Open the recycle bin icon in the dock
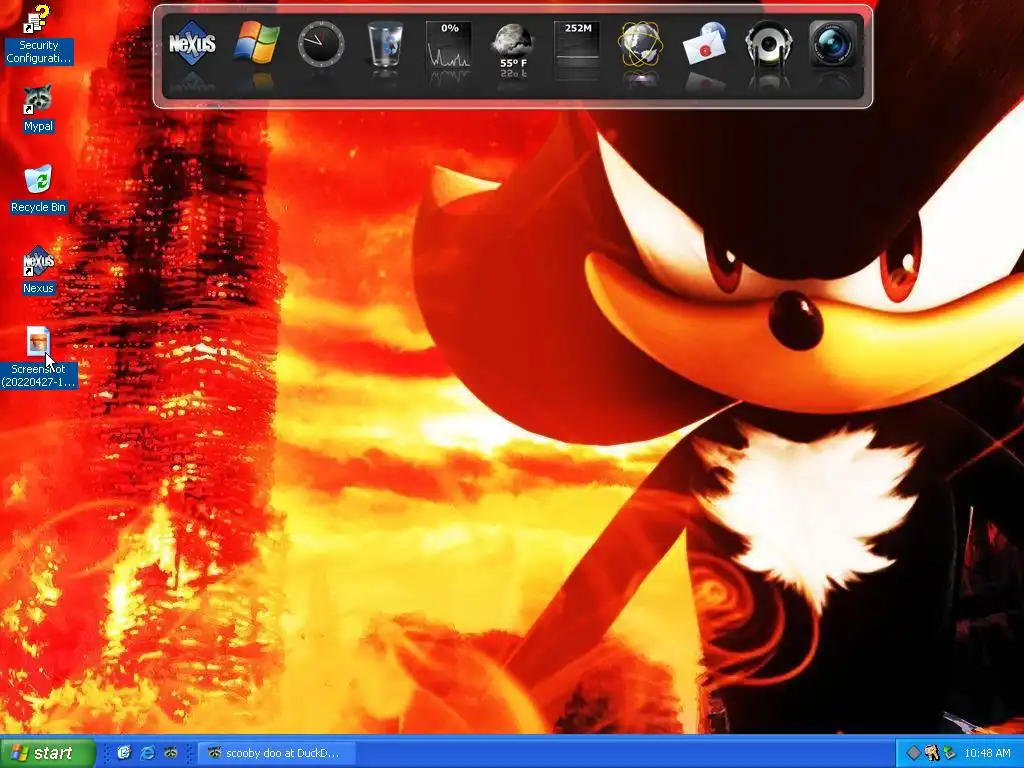This screenshot has height=768, width=1024. tap(385, 43)
